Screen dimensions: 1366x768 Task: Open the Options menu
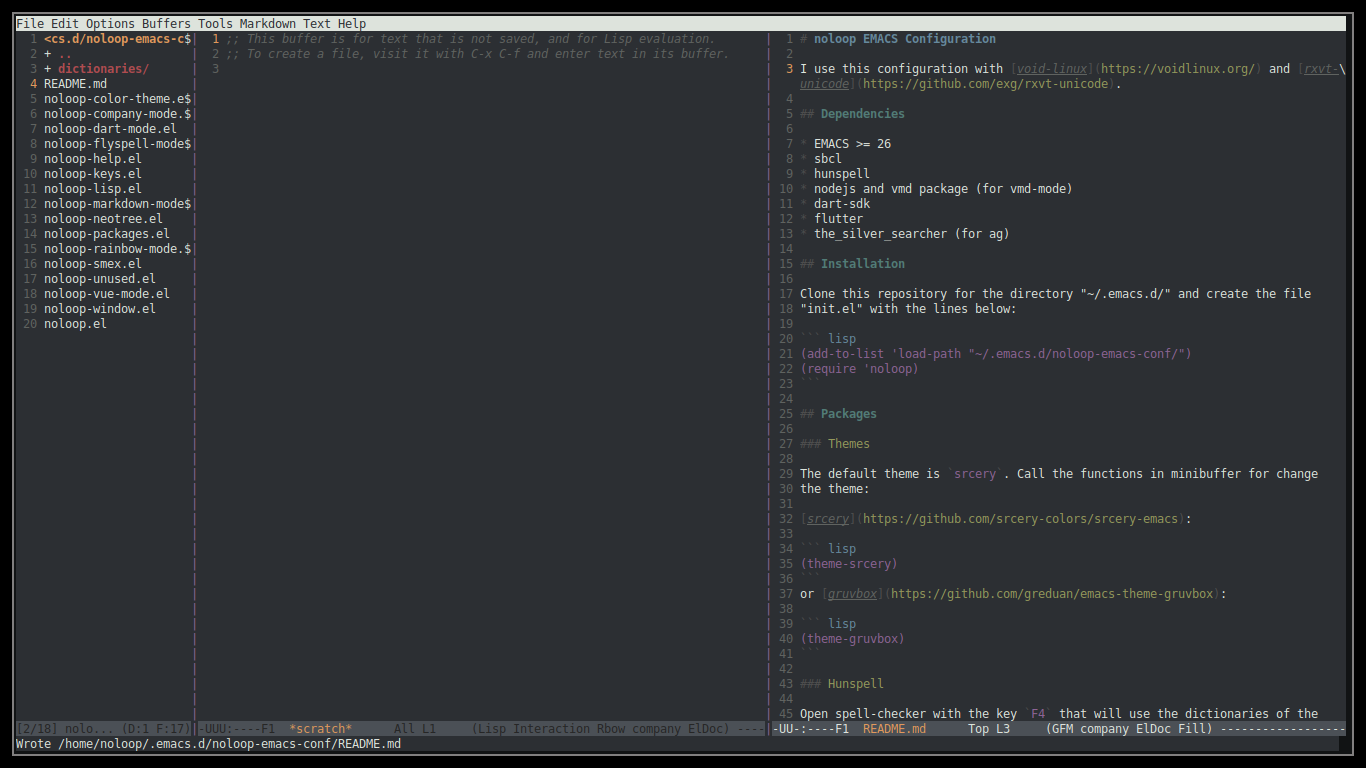110,24
